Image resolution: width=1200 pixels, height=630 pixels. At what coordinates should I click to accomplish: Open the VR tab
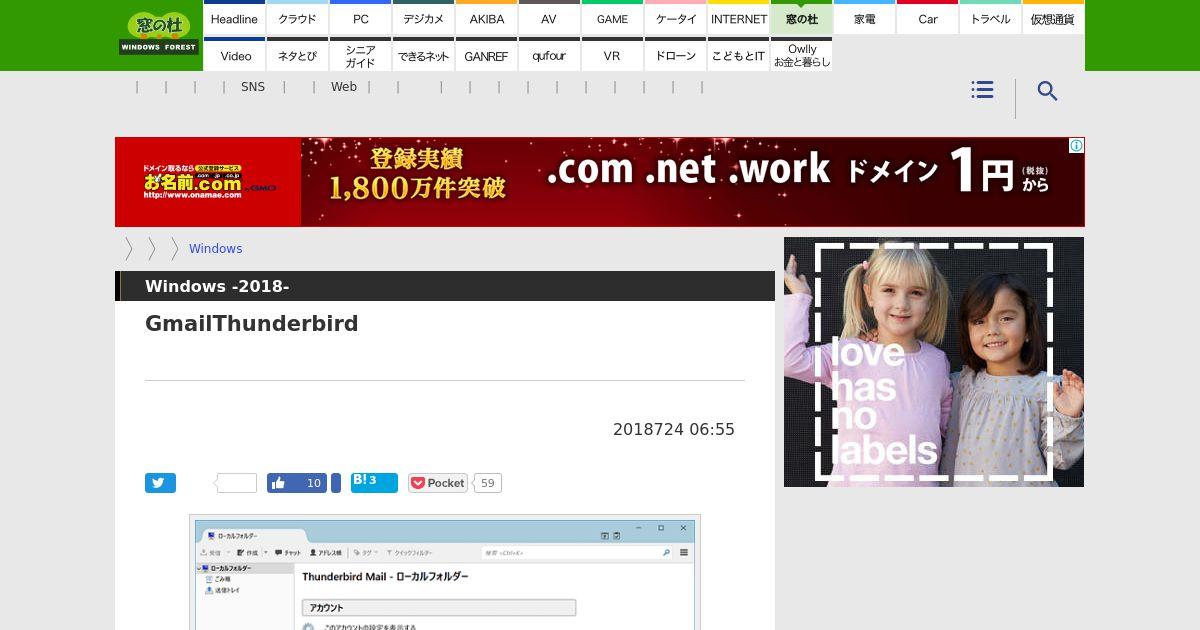point(612,55)
